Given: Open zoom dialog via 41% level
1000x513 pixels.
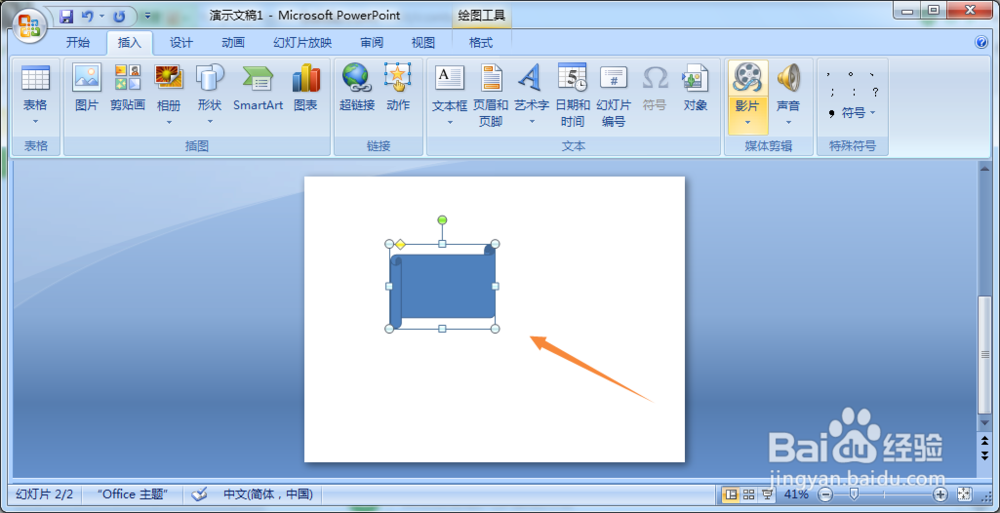Looking at the screenshot, I should pos(796,494).
